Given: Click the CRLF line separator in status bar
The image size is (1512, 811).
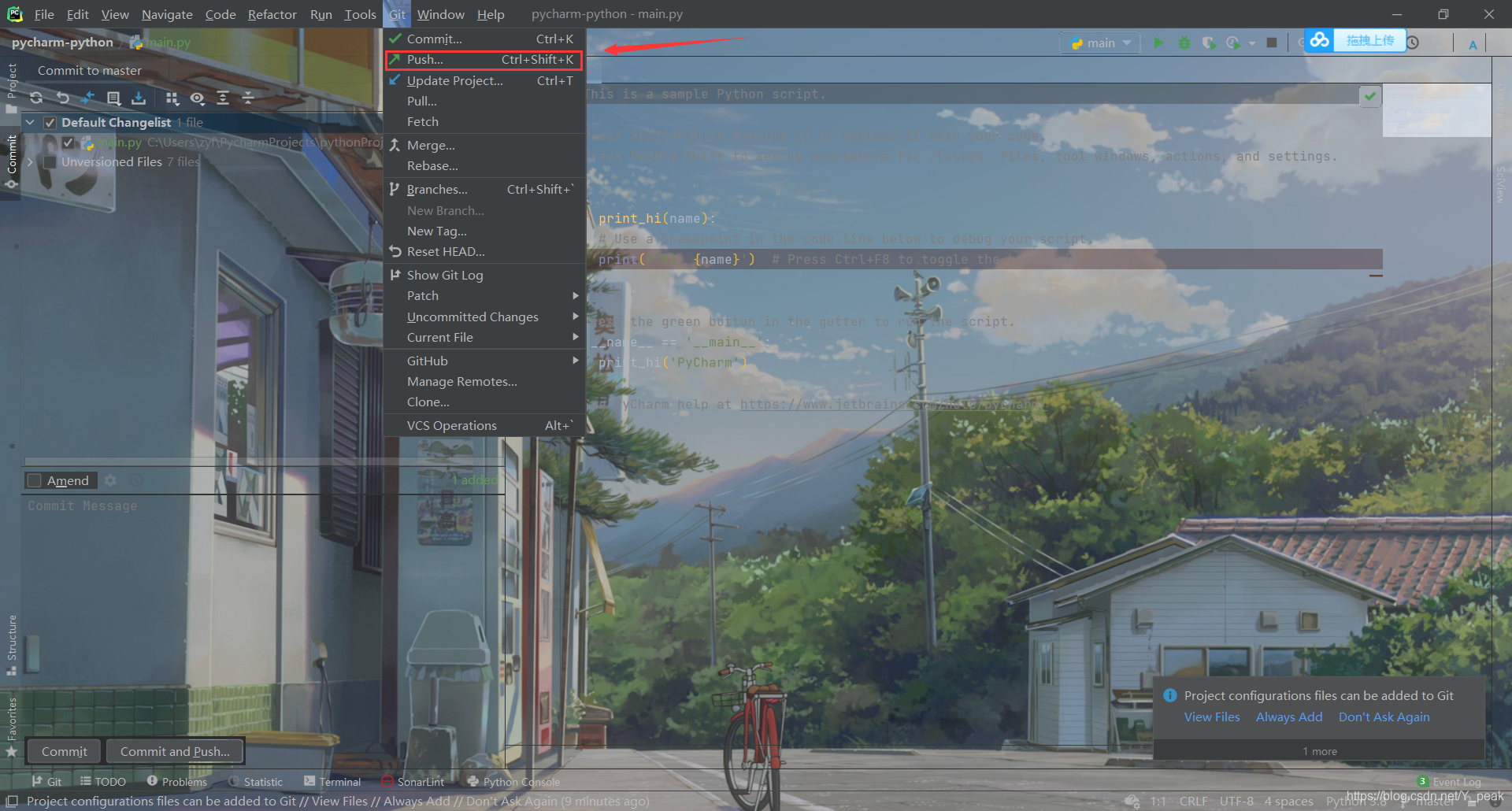Looking at the screenshot, I should (x=1193, y=801).
